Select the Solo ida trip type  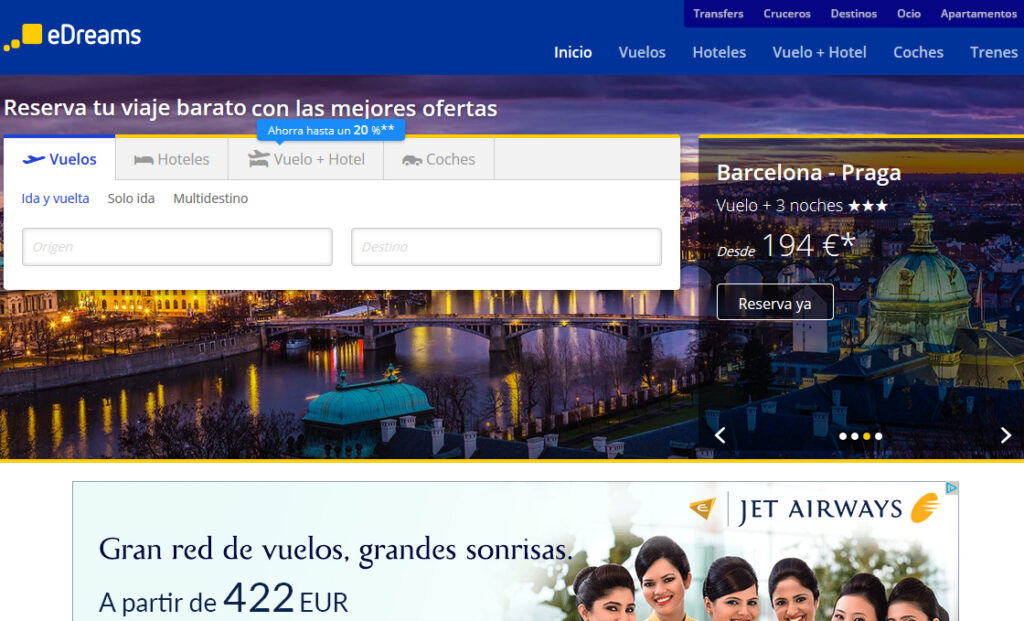point(131,199)
